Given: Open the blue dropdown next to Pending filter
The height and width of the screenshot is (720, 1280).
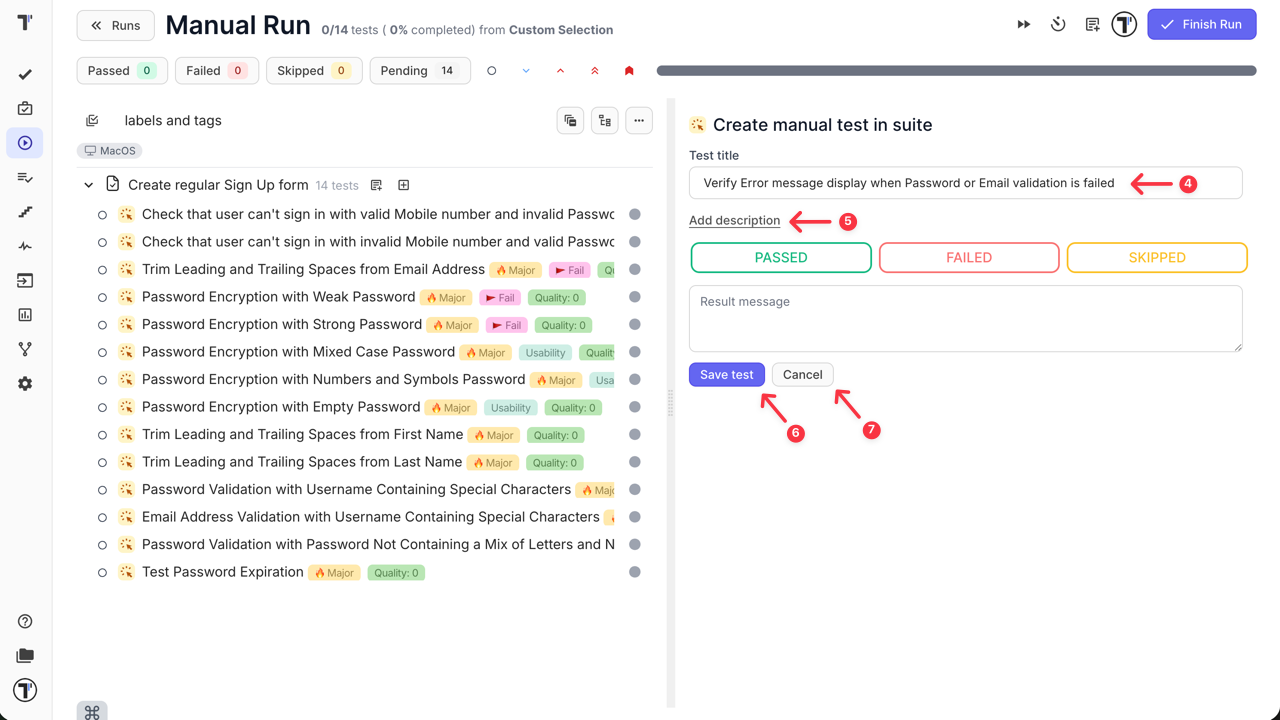Looking at the screenshot, I should 526,70.
